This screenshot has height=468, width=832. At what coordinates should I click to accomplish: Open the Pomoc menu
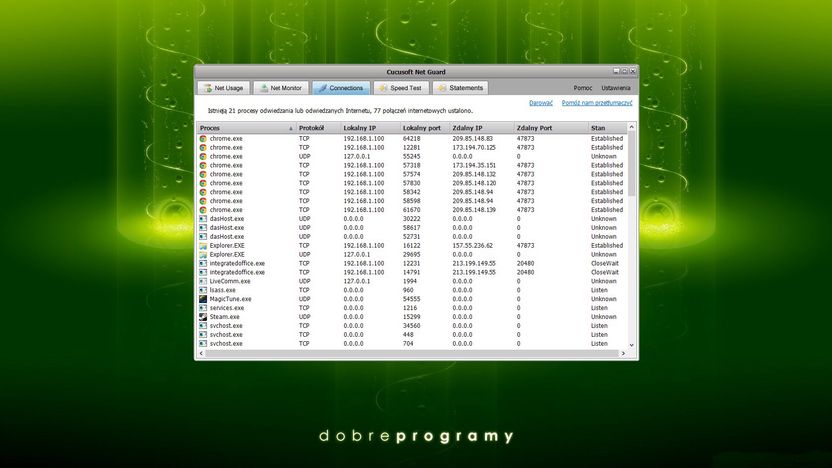click(583, 88)
